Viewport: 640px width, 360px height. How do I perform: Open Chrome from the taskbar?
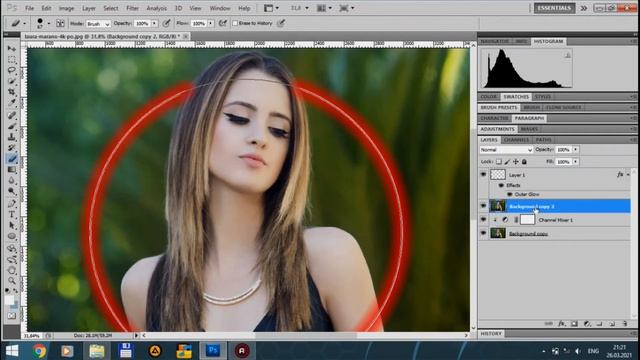[x=39, y=351]
